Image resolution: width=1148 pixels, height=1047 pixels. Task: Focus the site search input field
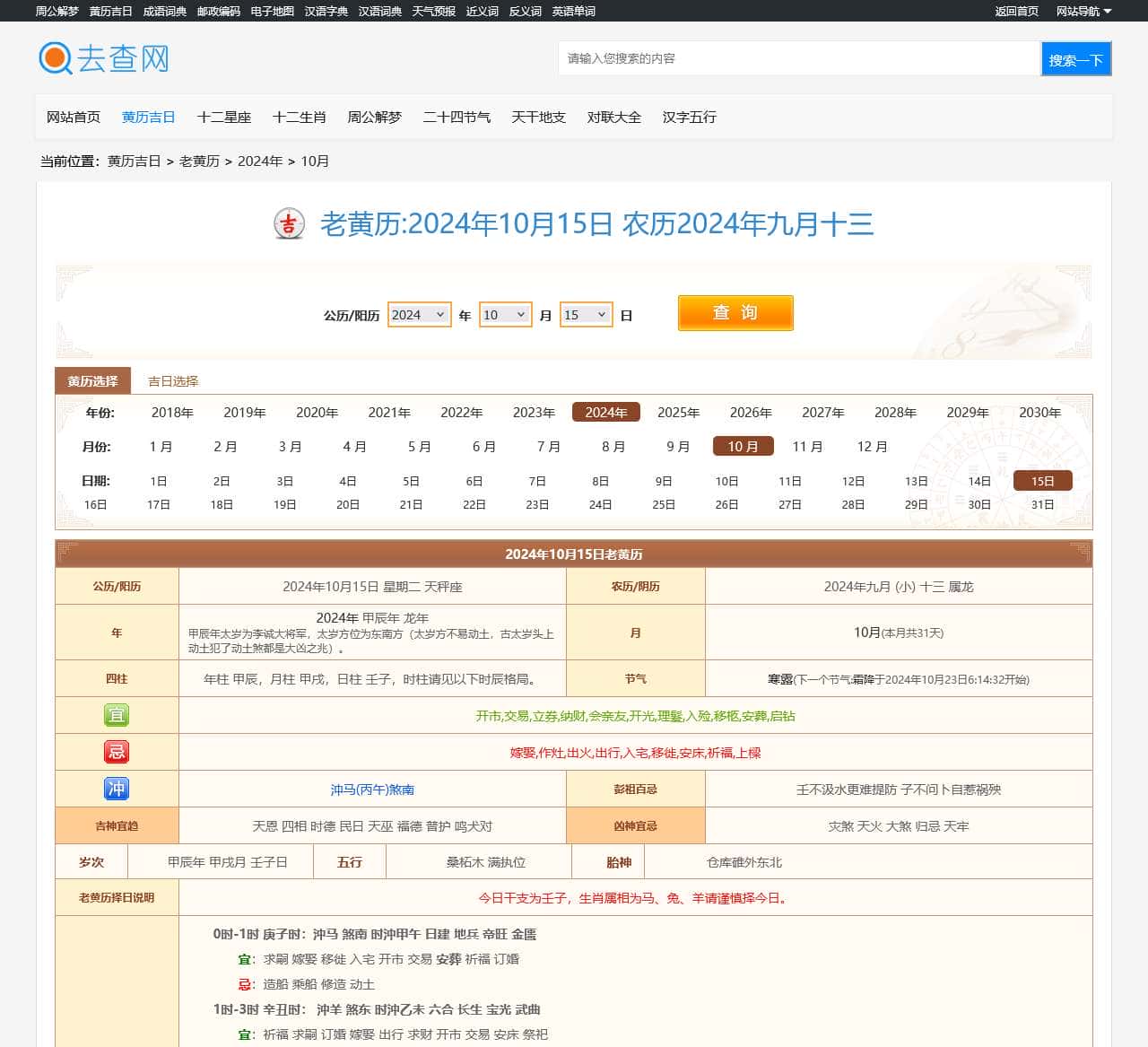[x=798, y=58]
